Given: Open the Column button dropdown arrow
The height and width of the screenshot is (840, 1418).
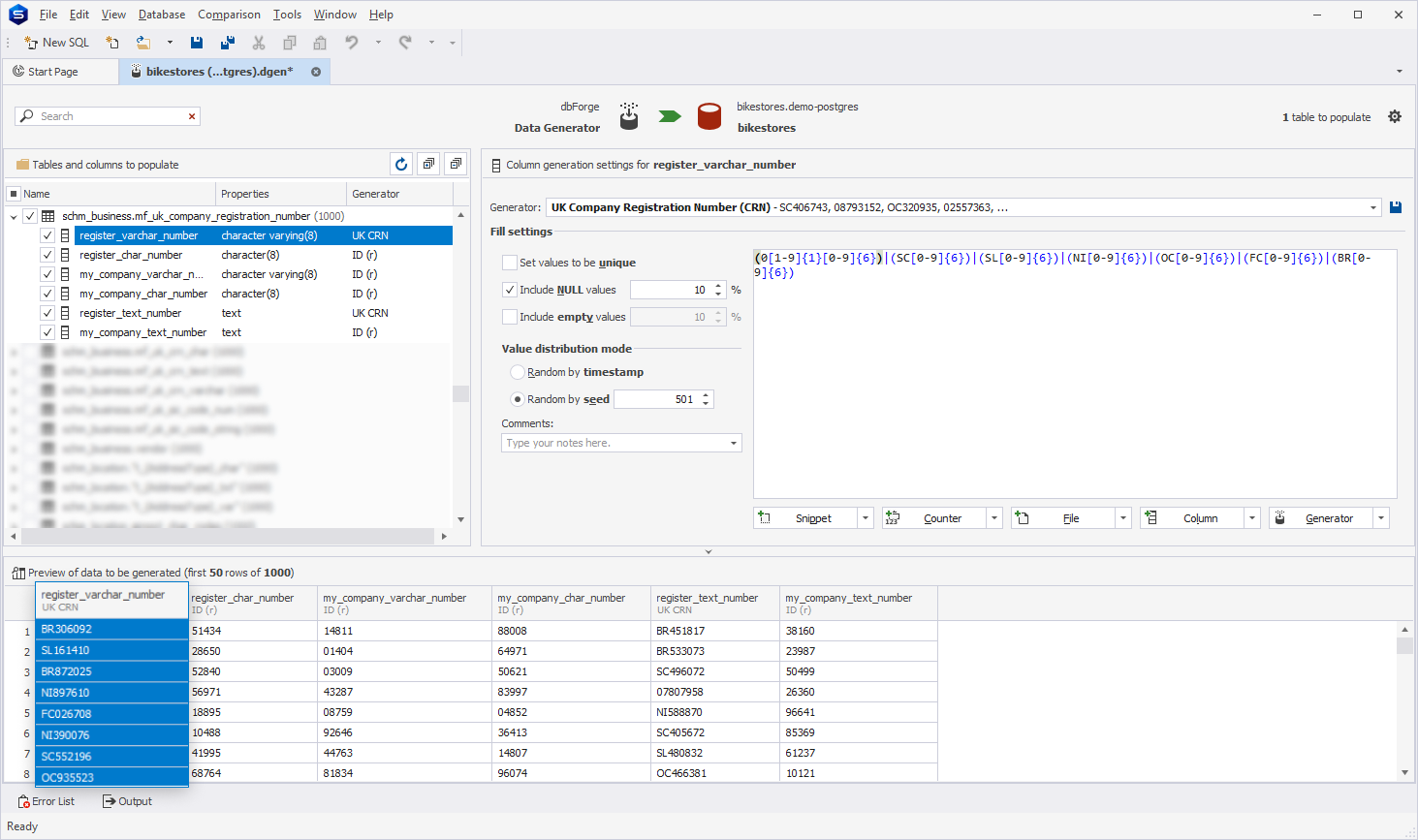Looking at the screenshot, I should tap(1252, 518).
